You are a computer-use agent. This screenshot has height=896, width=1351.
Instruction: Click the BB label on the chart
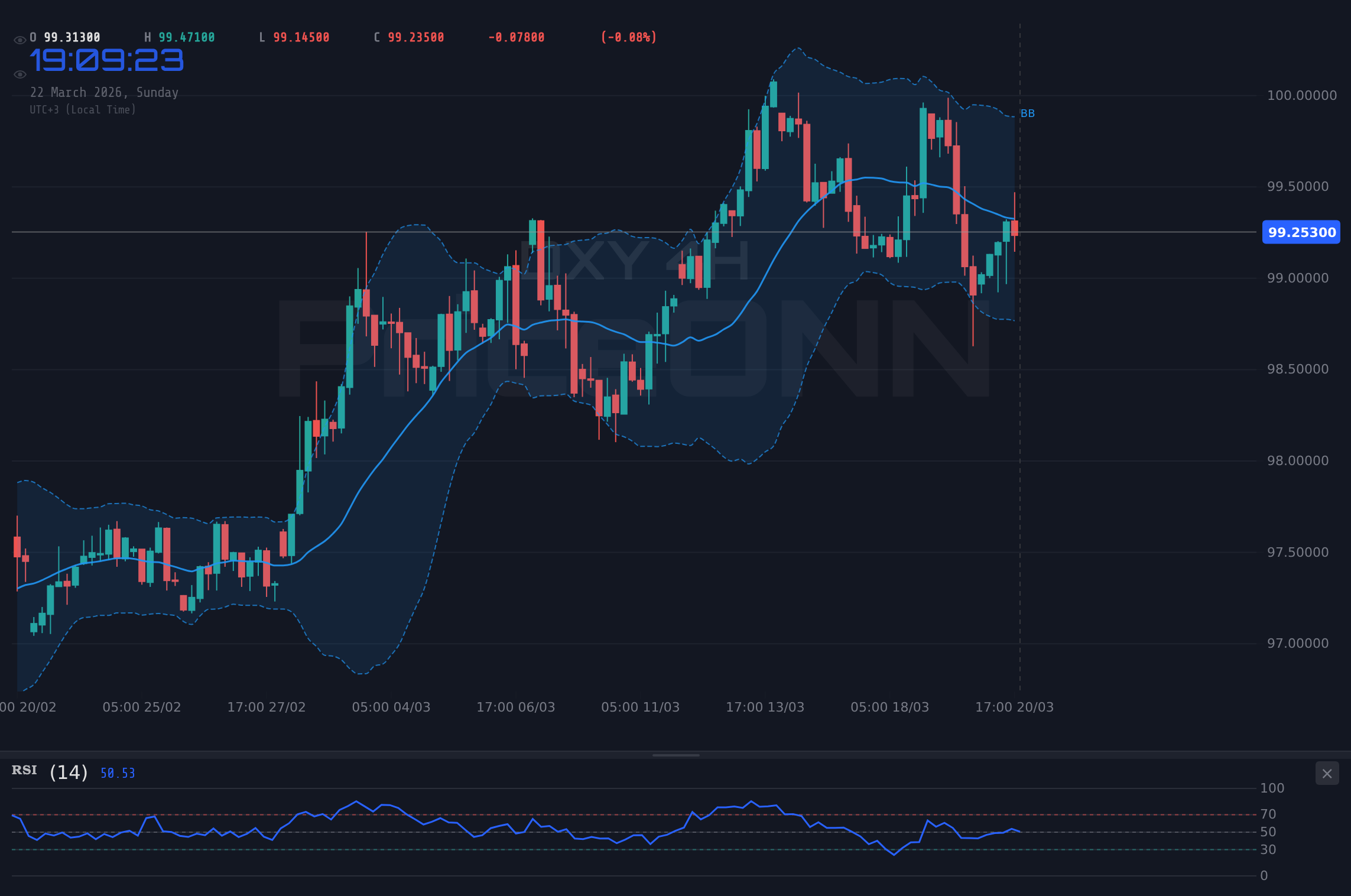[x=1027, y=113]
